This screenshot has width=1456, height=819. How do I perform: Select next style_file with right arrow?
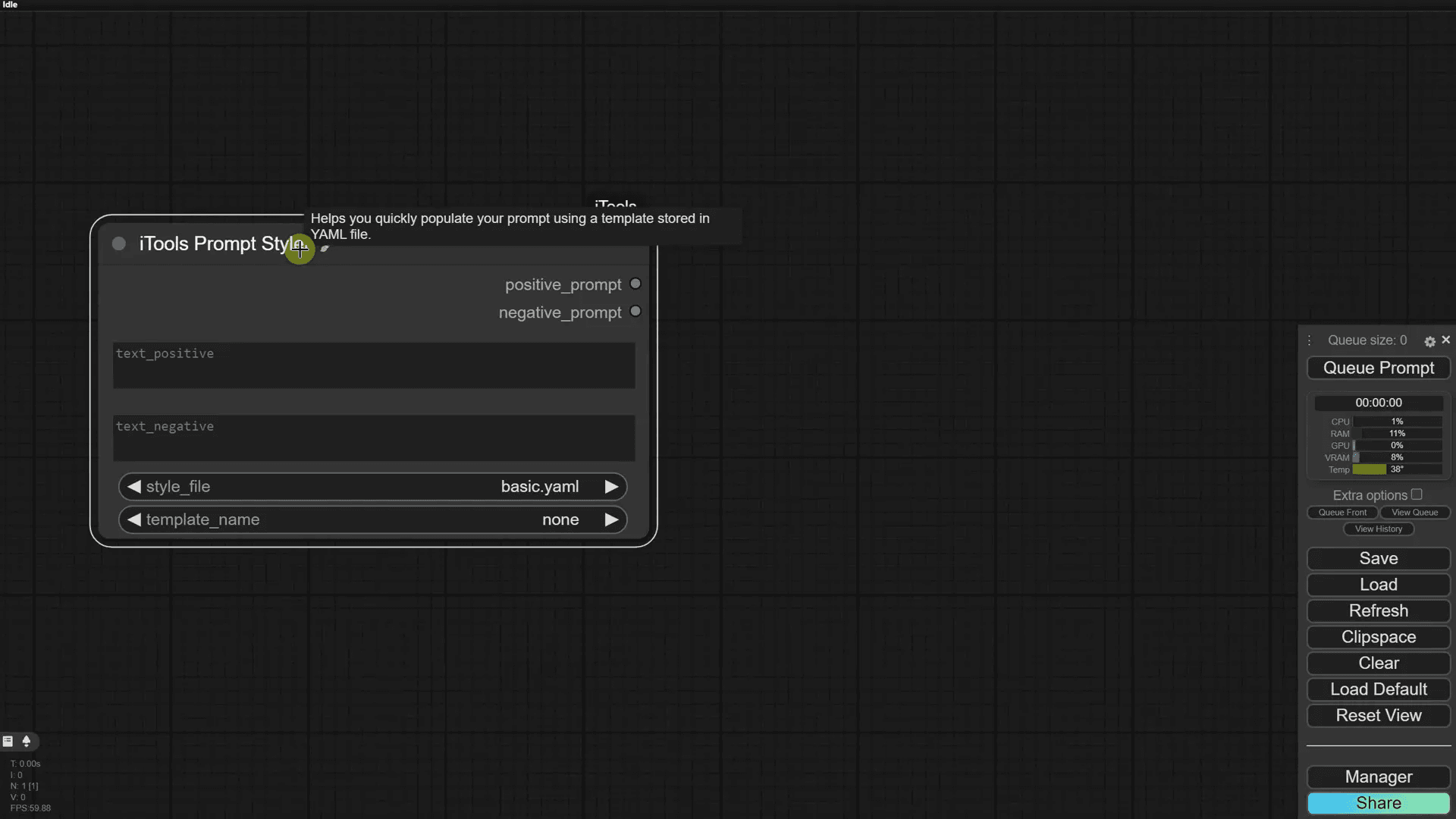(x=611, y=487)
